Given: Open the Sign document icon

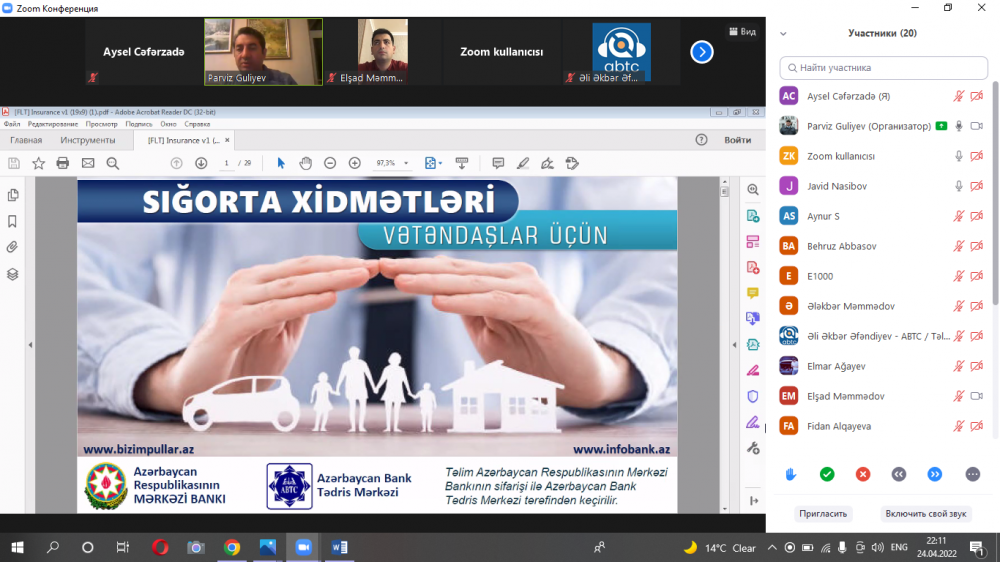Looking at the screenshot, I should [x=547, y=163].
